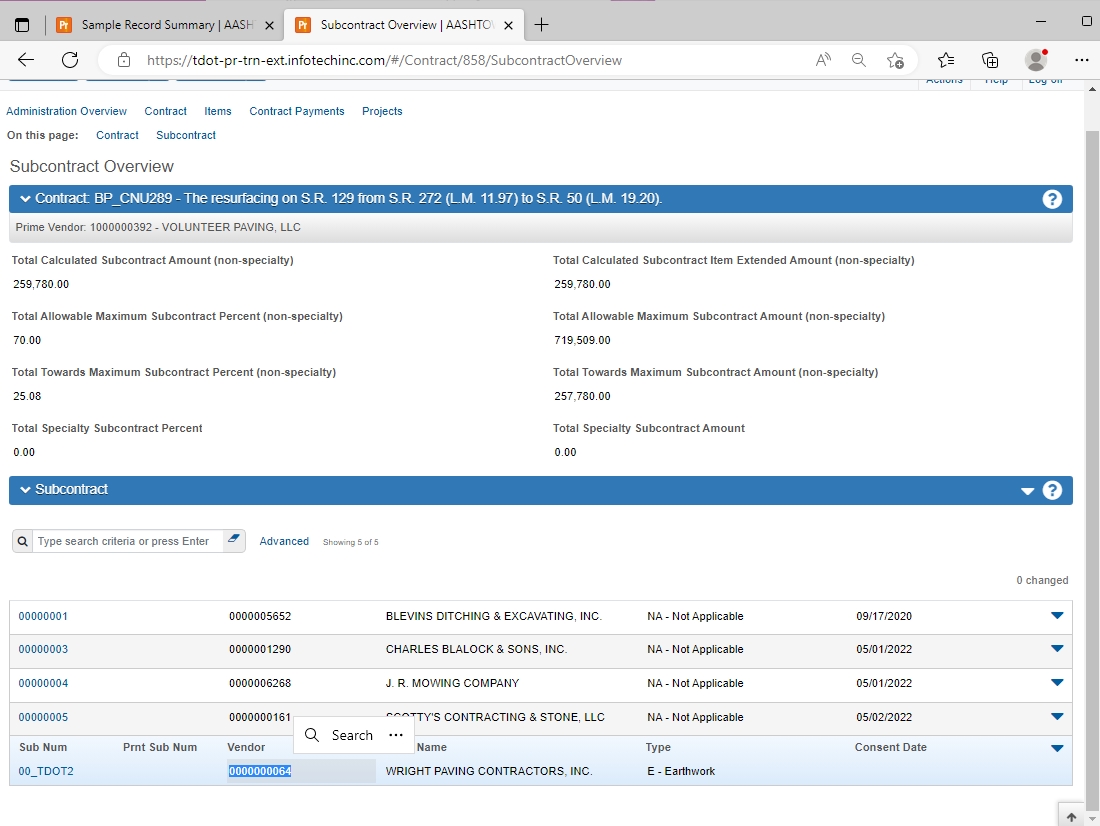Open row actions for 00_TDOT2 row

1057,749
